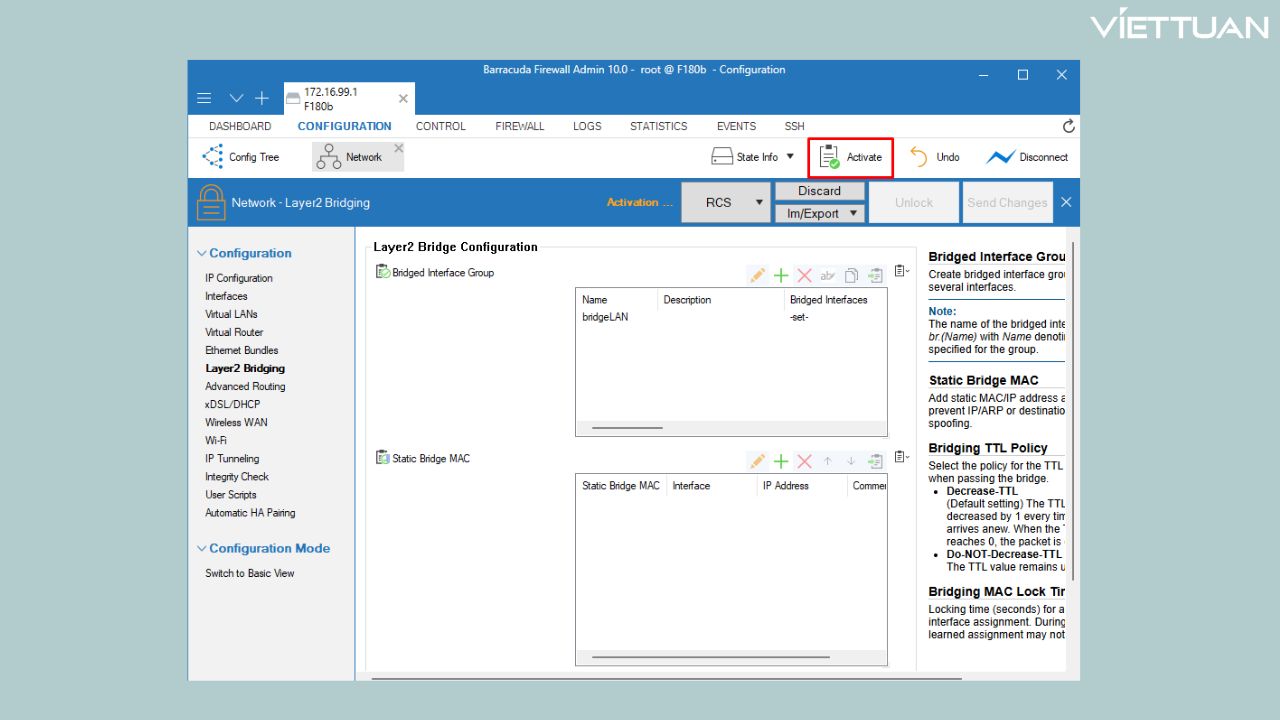Open the hamburger menu in the title bar
Image resolution: width=1280 pixels, height=720 pixels.
pos(204,98)
